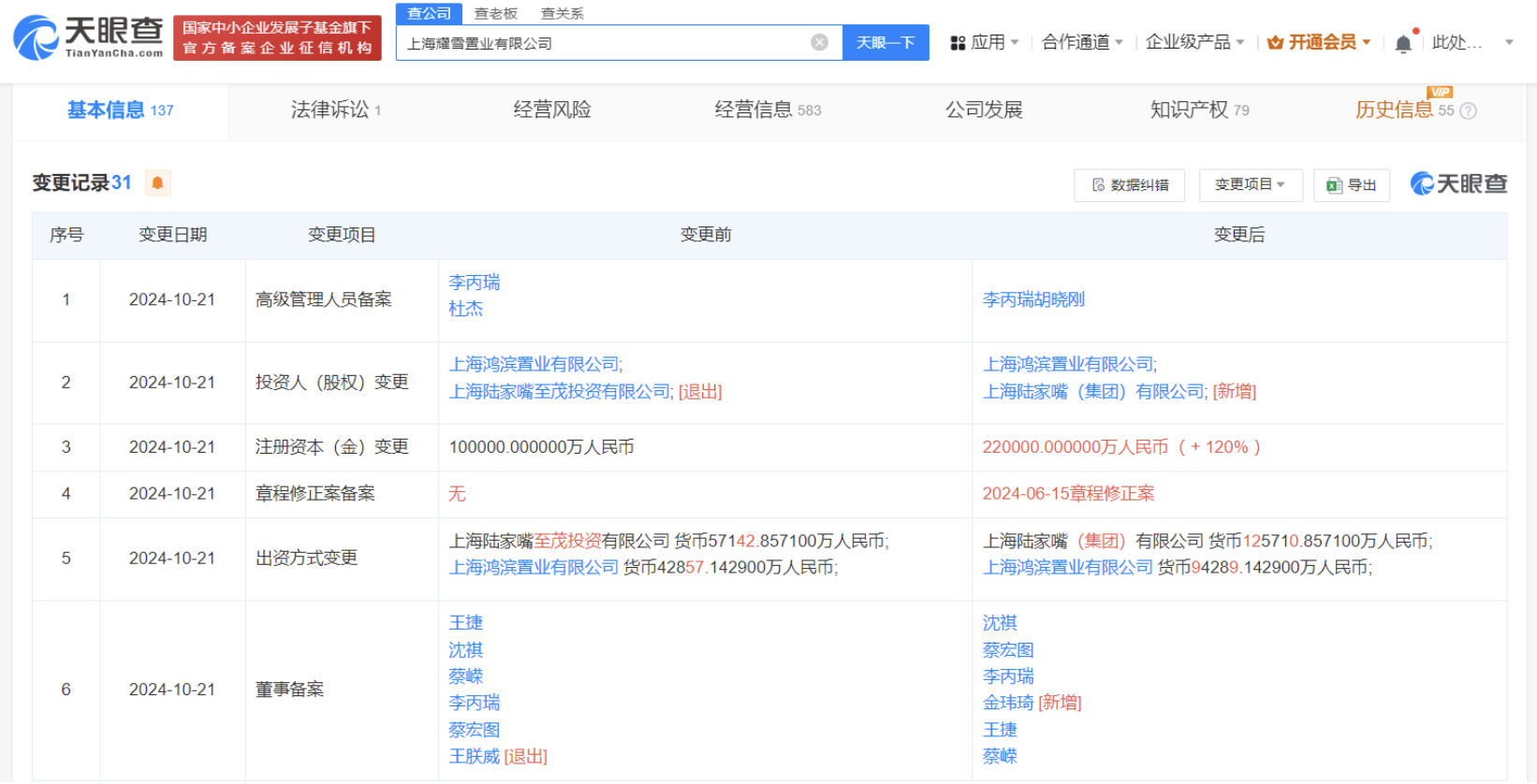Click the crown icon for 开通会员
The image size is (1537, 784).
(1275, 43)
